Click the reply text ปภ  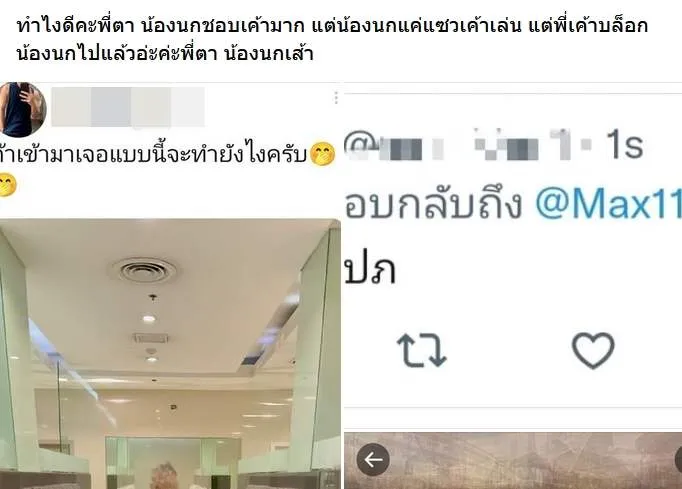pyautogui.click(x=370, y=270)
